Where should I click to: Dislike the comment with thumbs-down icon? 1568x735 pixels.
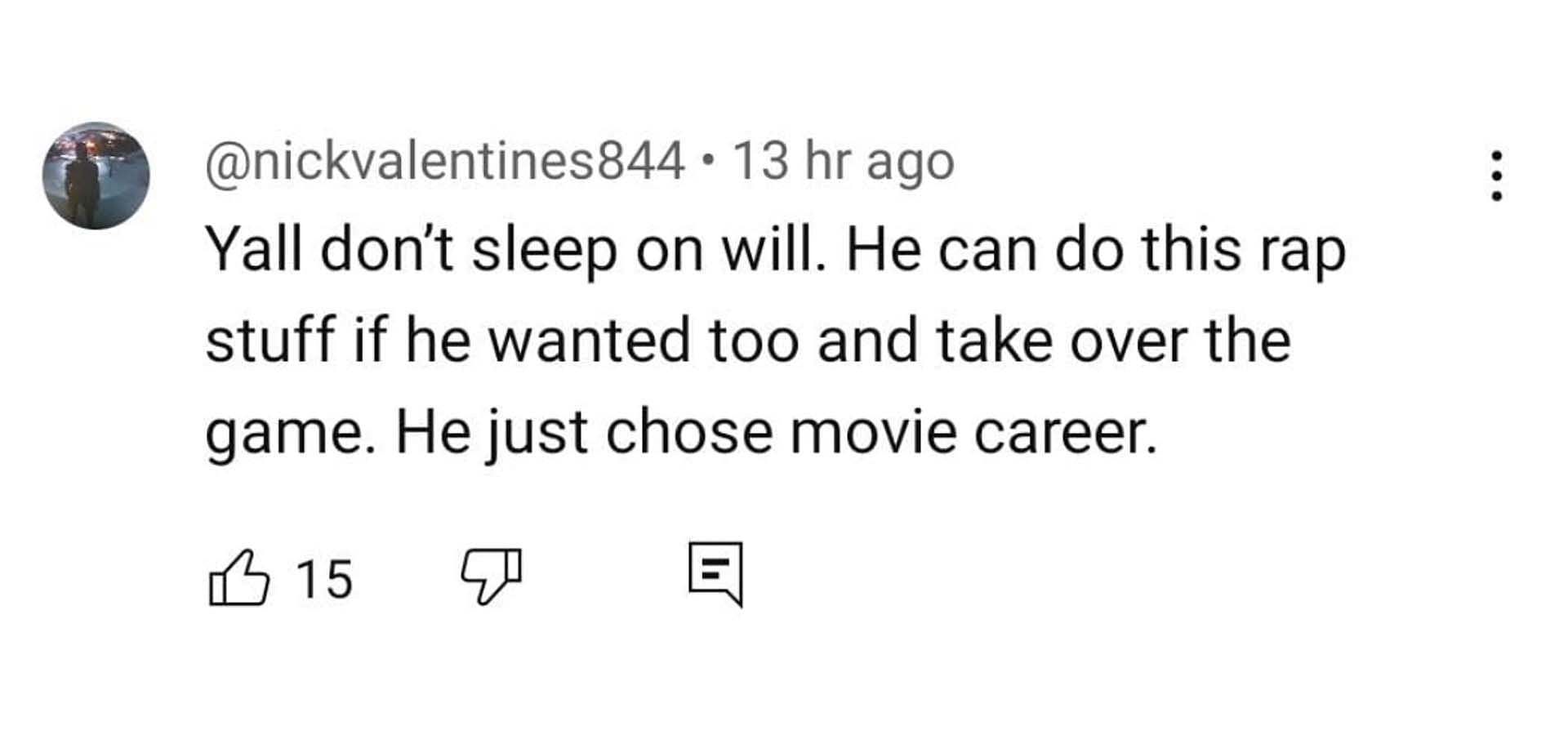coord(491,575)
